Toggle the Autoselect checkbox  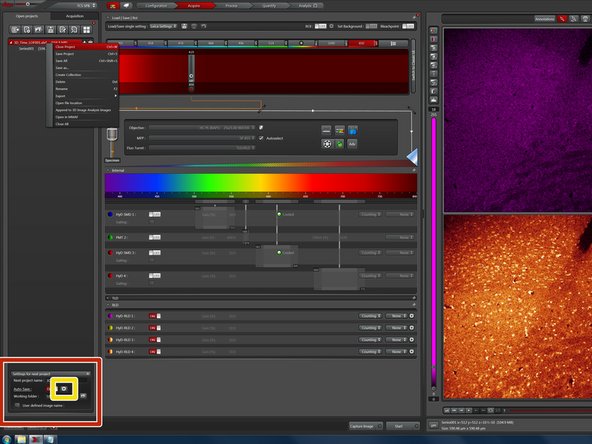tap(261, 138)
